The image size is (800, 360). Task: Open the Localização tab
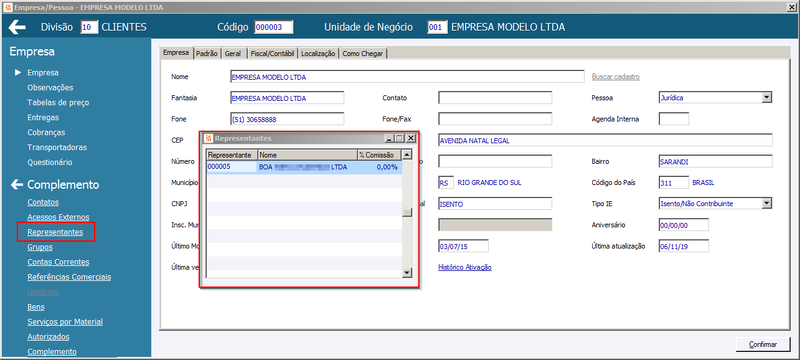(x=318, y=53)
